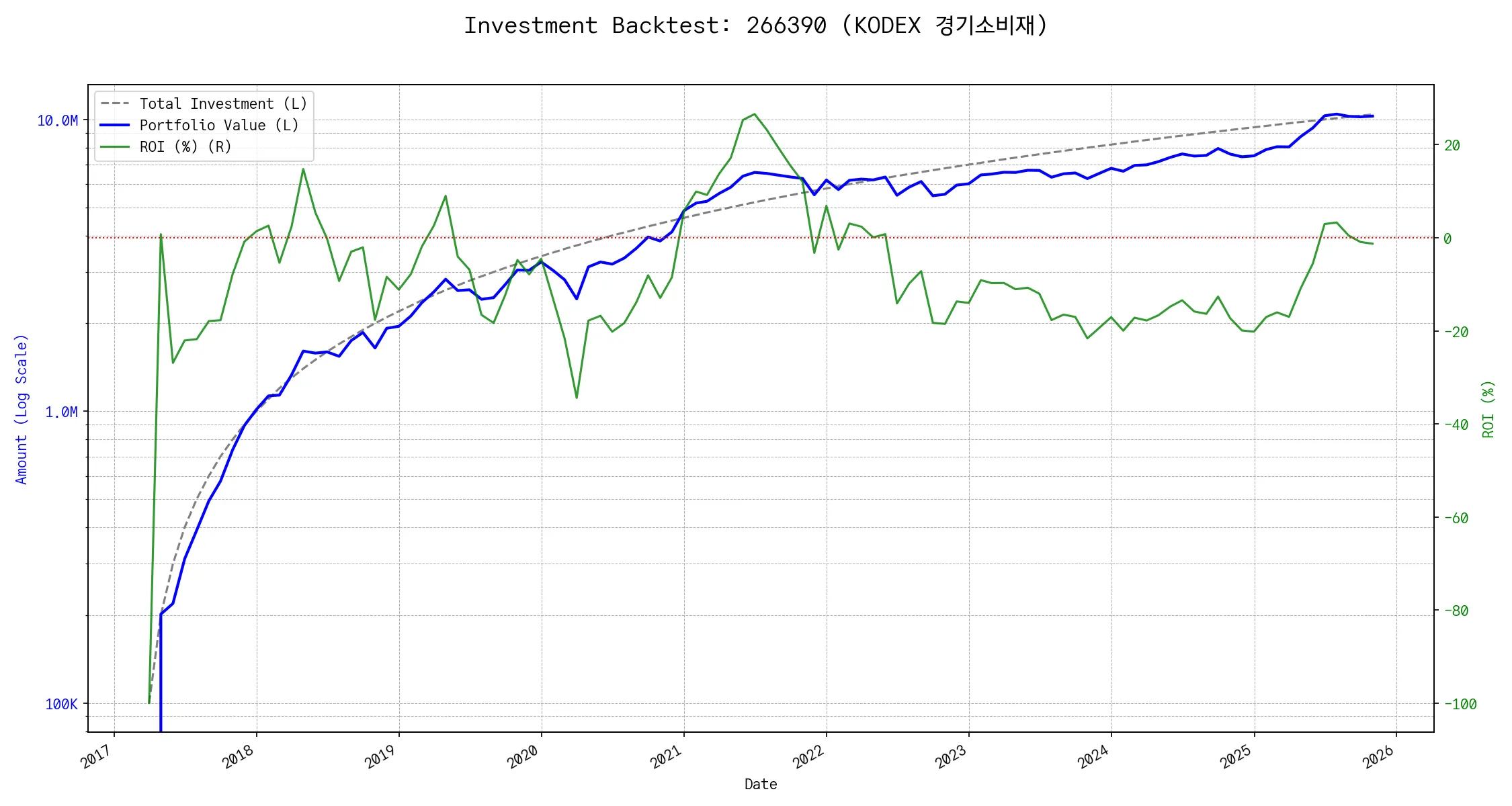Click the 1.0M left axis tick label
The width and height of the screenshot is (1512, 806).
coord(61,412)
